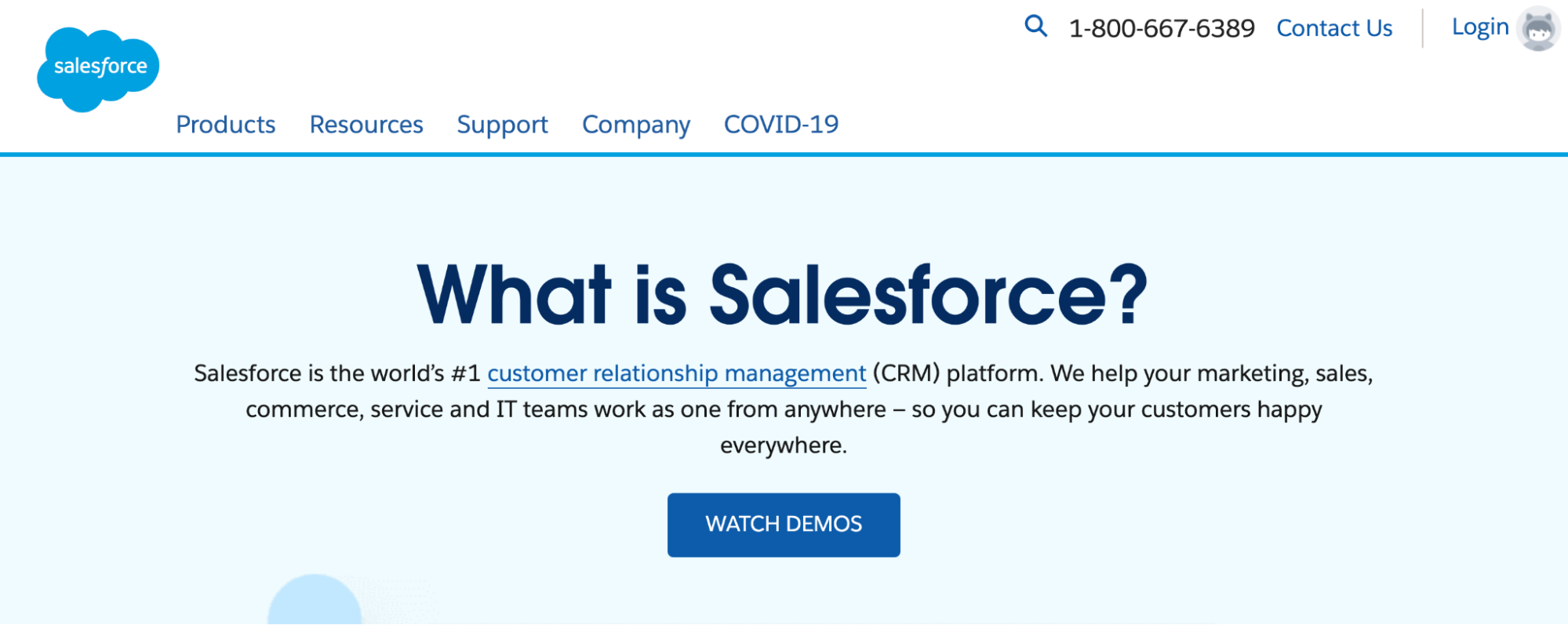
Task: Open the Products navigation menu
Action: (225, 125)
